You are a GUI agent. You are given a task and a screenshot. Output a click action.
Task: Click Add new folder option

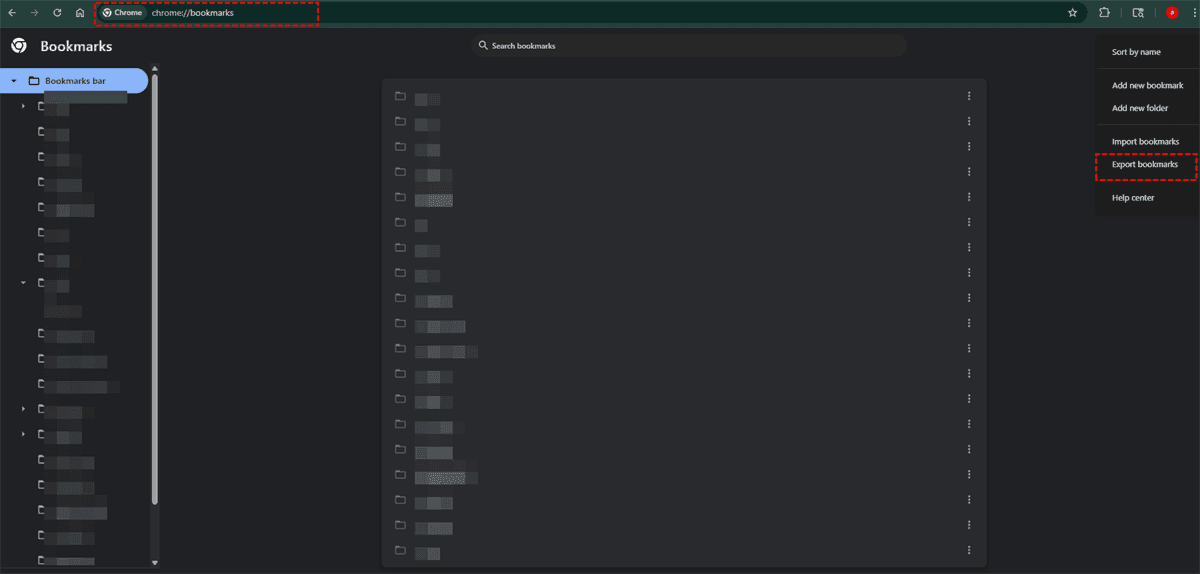[1139, 108]
